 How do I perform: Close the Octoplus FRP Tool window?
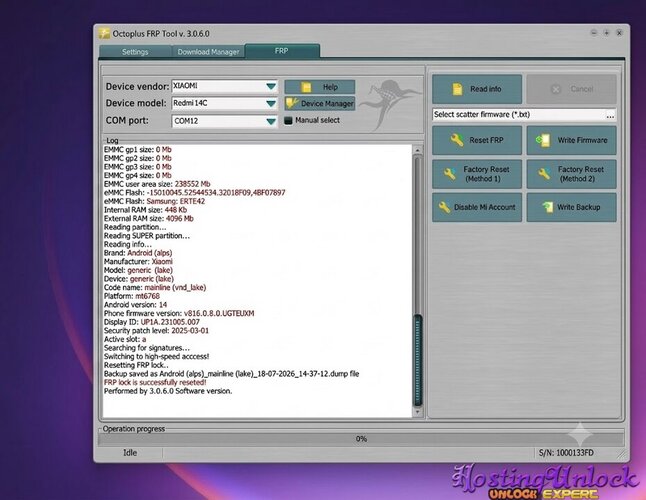619,33
